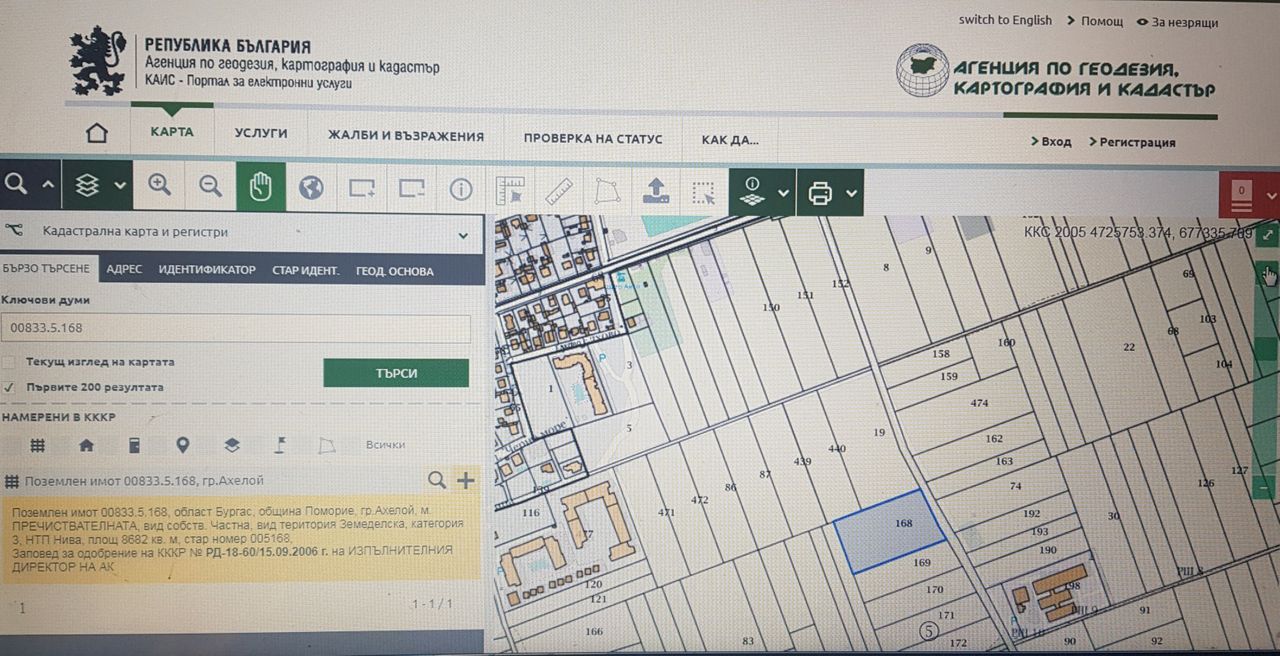Viewport: 1280px width, 656px height.
Task: Click the globe full extent icon
Action: click(x=311, y=187)
